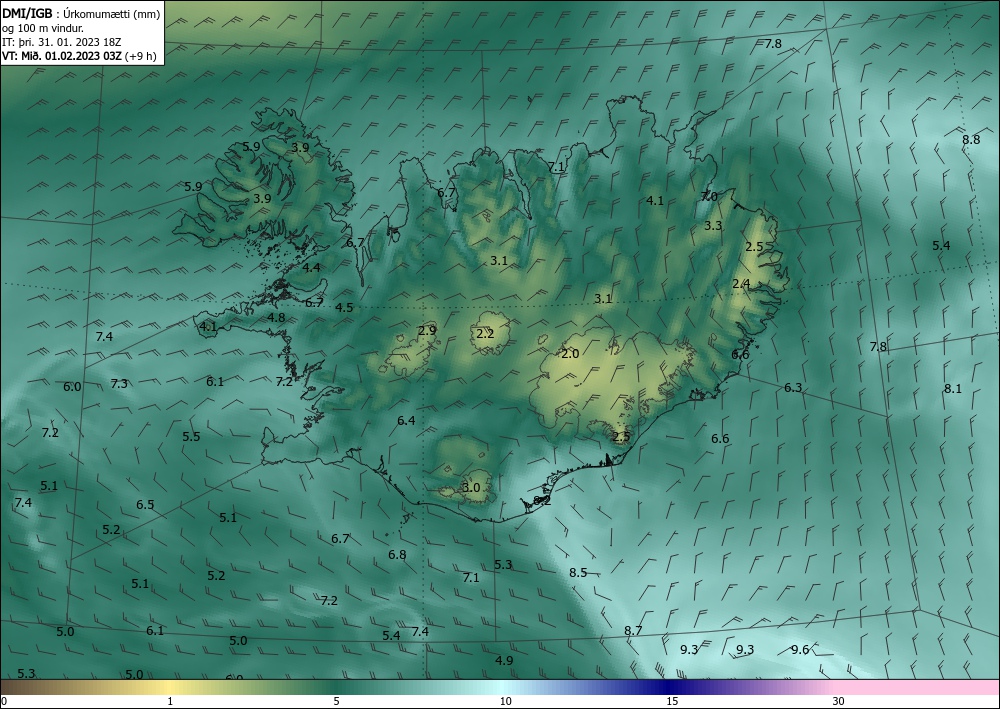Click the map value 2.4
The width and height of the screenshot is (1000, 709).
coord(741,284)
